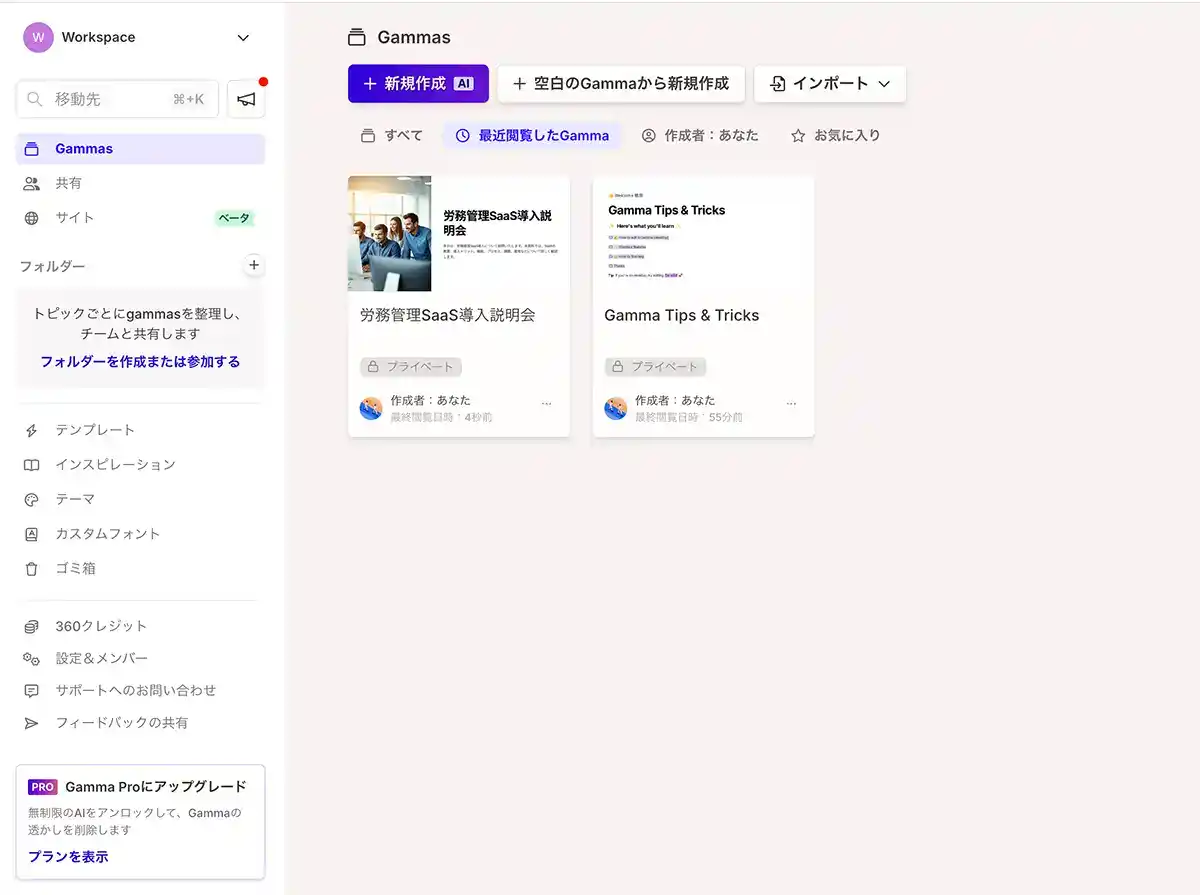
Task: Open more options on 労務管理SaaS card
Action: click(546, 404)
